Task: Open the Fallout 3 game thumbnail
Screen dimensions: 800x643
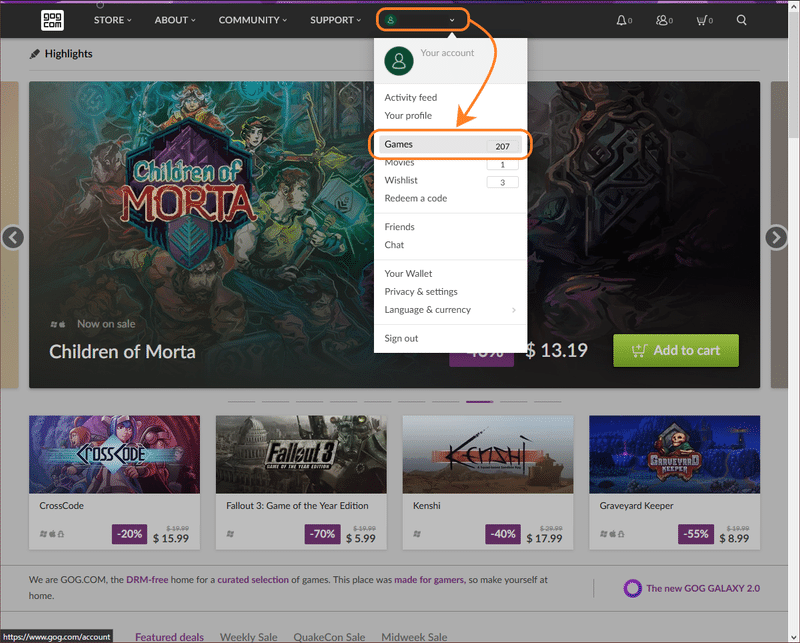Action: click(x=301, y=454)
